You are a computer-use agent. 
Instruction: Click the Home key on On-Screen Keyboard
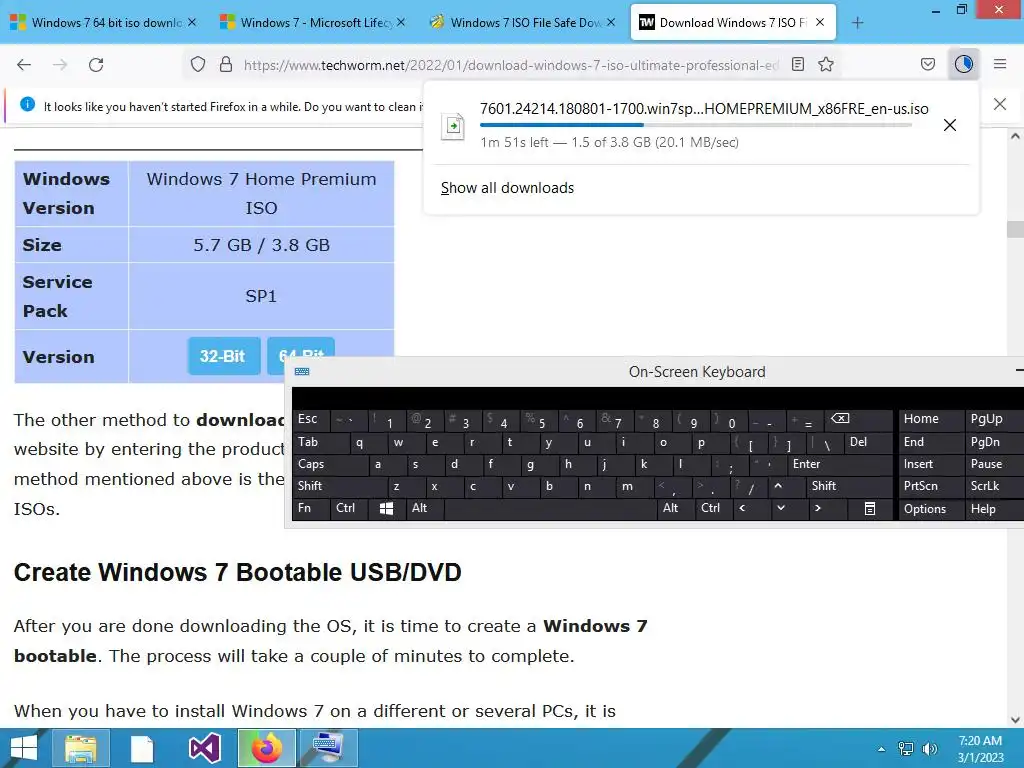(931, 419)
